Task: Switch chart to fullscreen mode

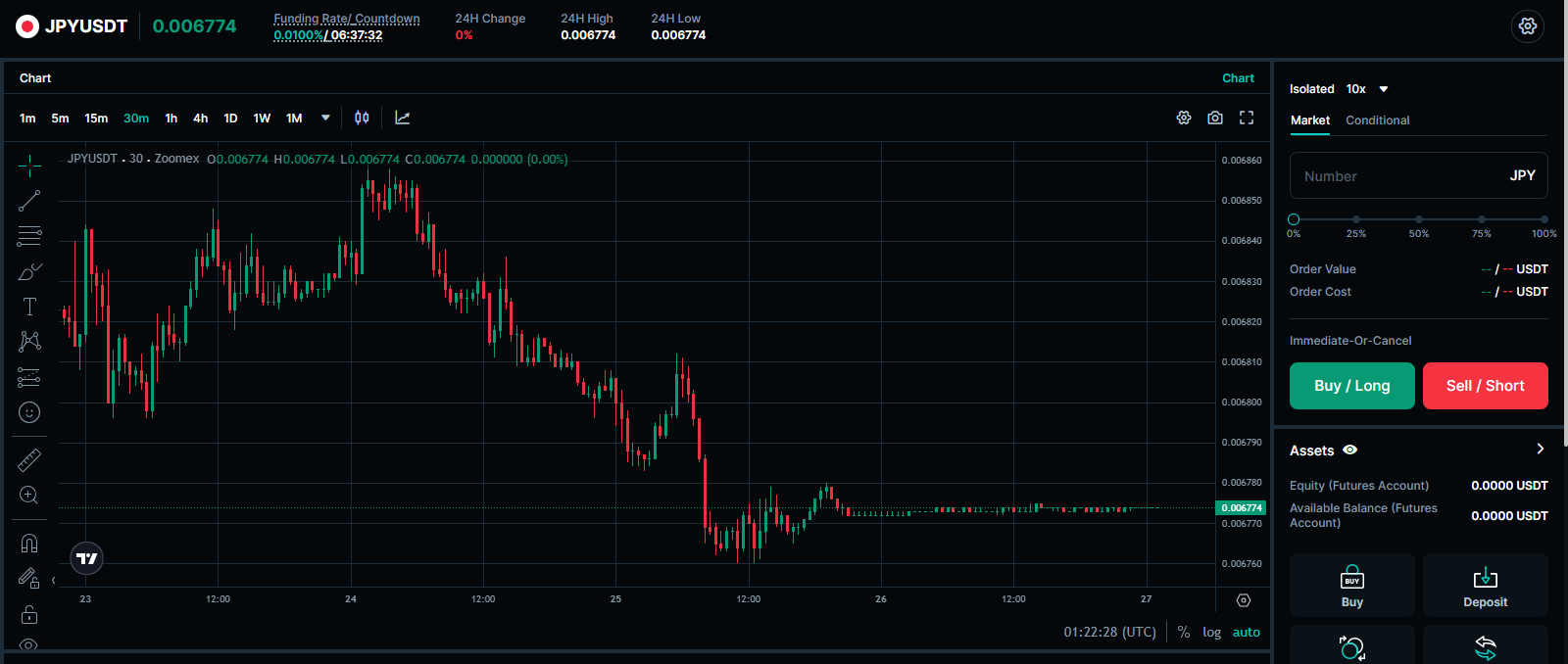Action: [x=1247, y=118]
